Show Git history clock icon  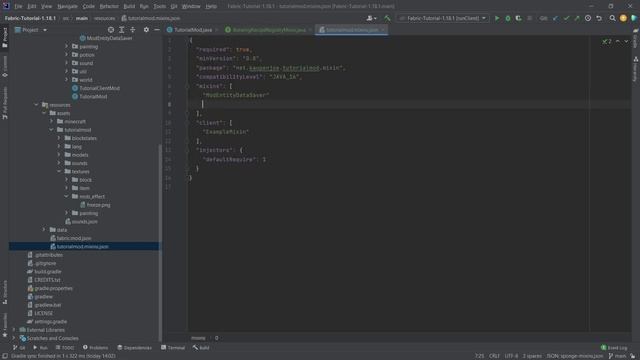[588, 18]
